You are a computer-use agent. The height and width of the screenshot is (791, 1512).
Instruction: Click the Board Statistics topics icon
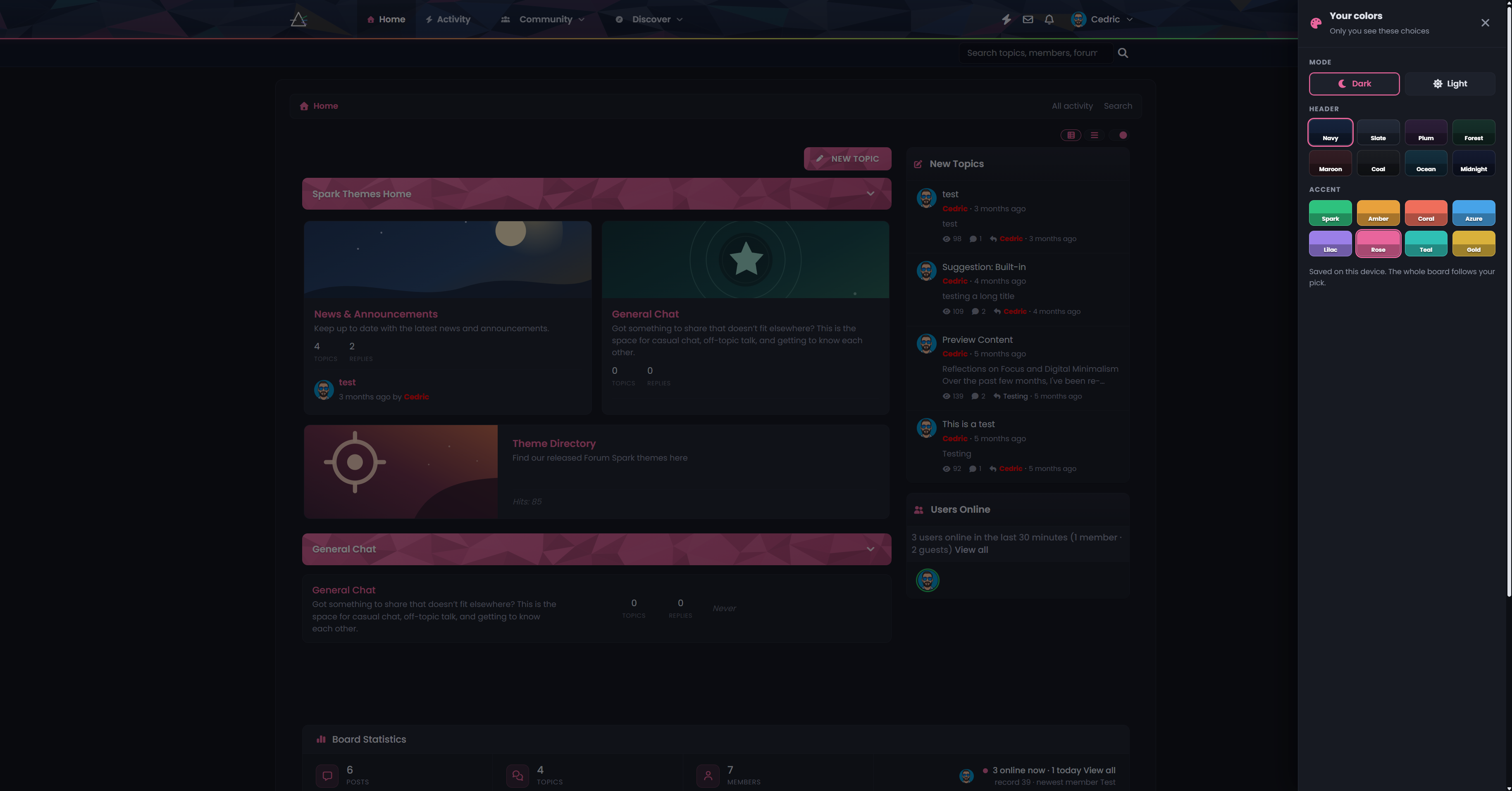[x=517, y=775]
